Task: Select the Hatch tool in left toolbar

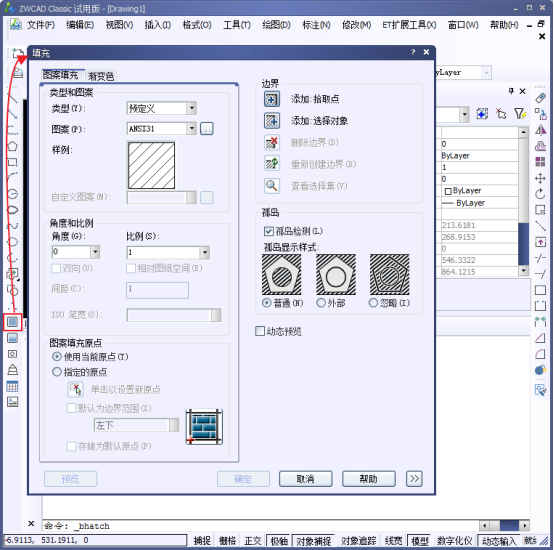Action: (12, 322)
